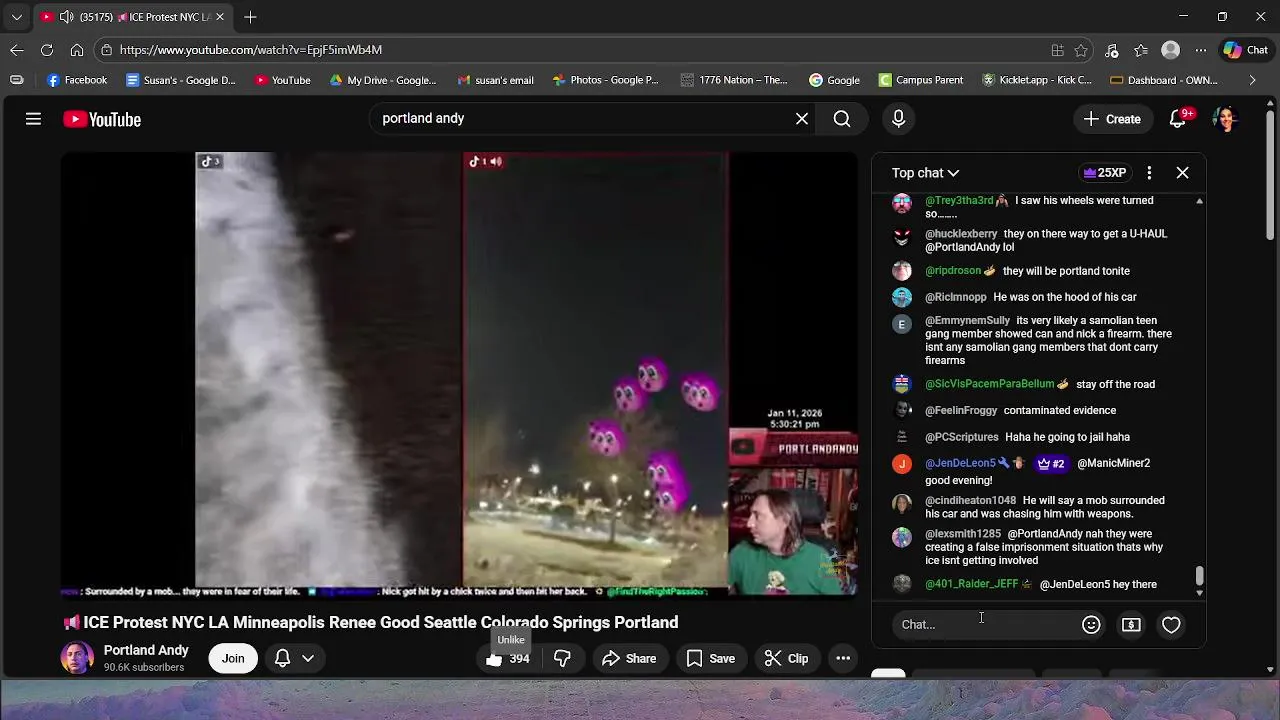
Task: Open live chat options vertical dots
Action: 1149,173
